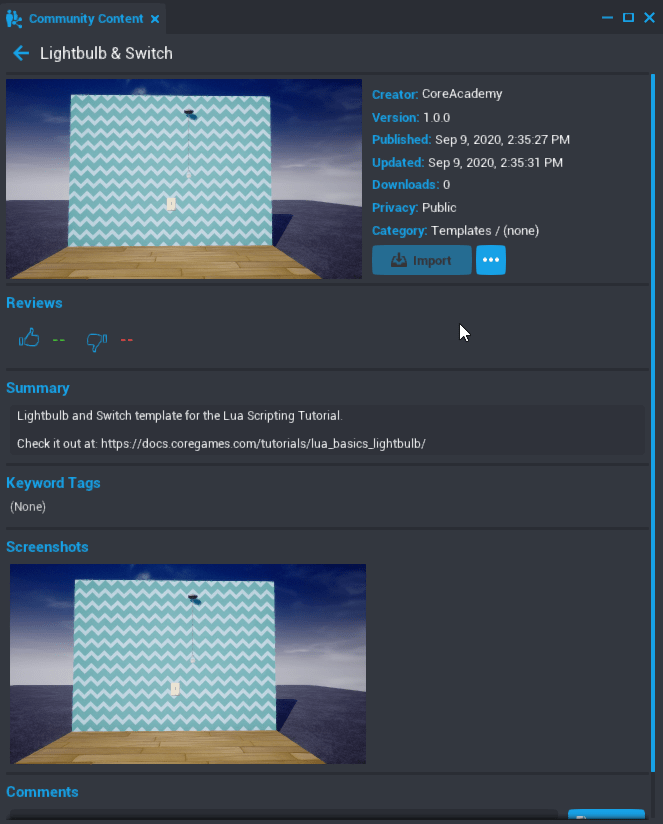Maximize the Community Content window
Viewport: 663px width, 824px height.
628,17
